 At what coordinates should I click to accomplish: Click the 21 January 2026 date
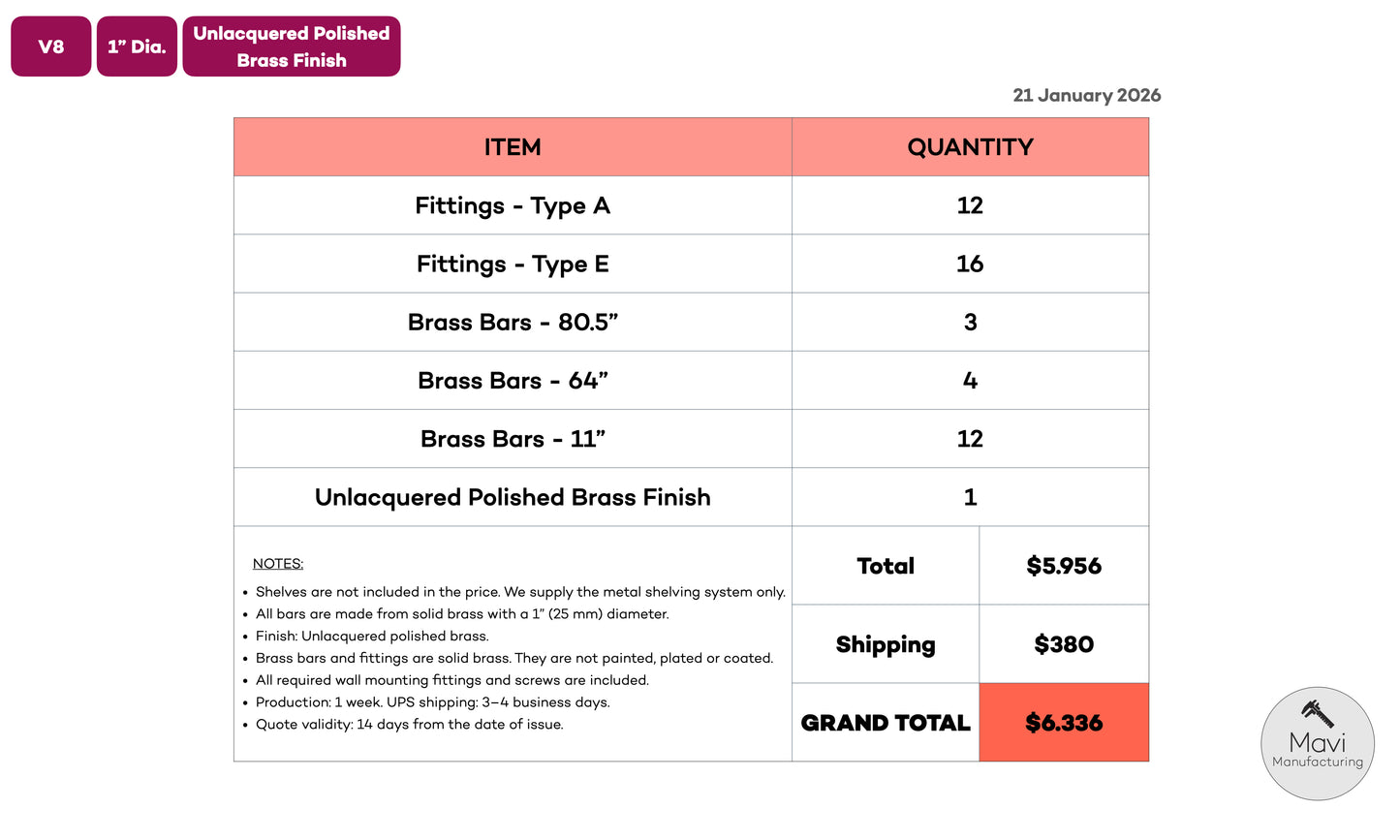click(x=1086, y=95)
